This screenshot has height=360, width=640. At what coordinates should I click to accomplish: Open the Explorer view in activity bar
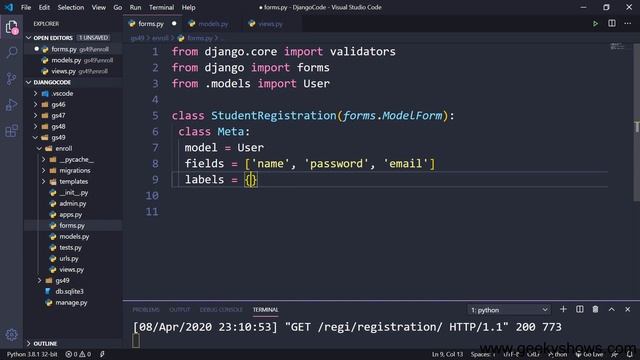pyautogui.click(x=11, y=27)
